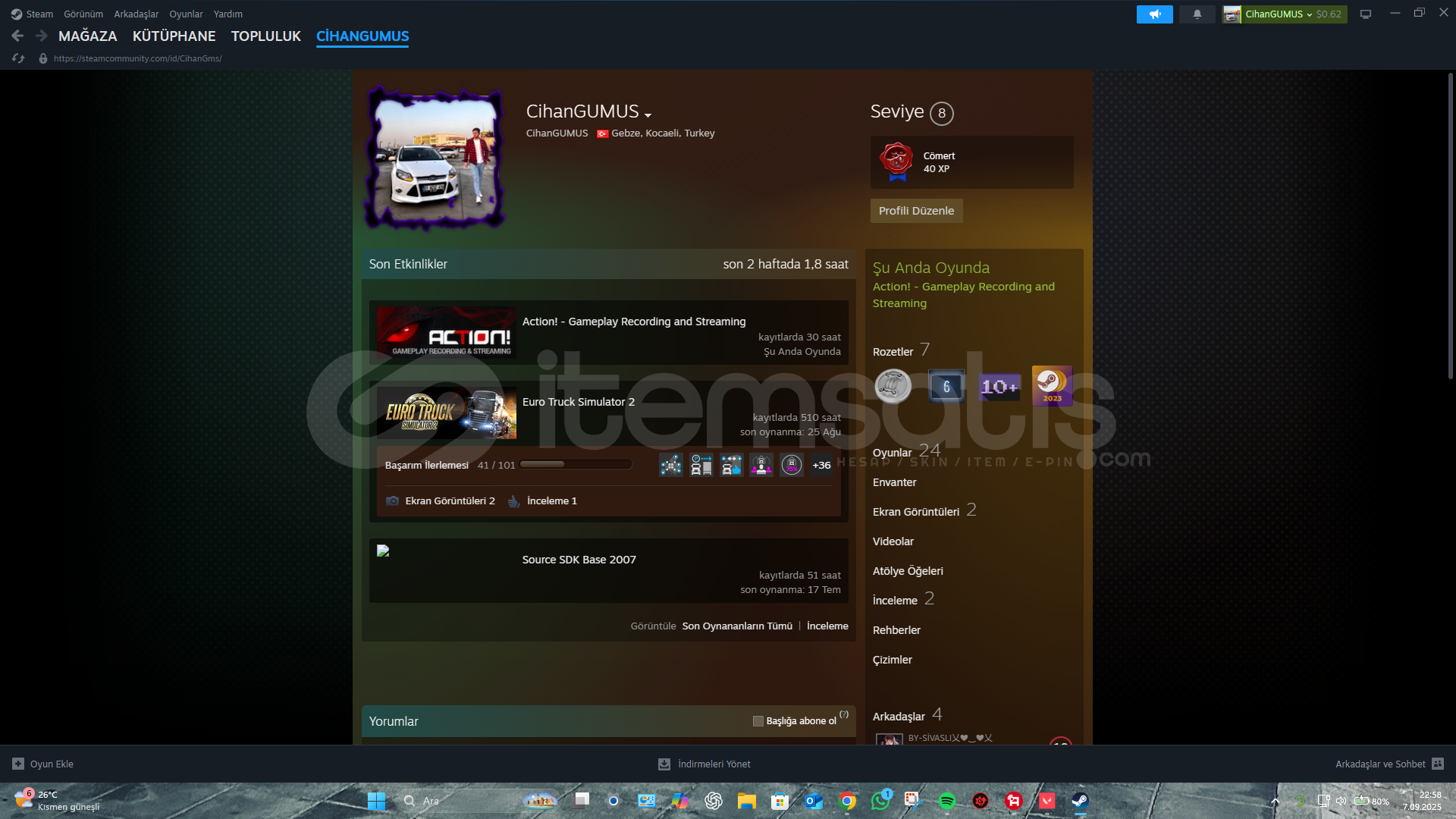The image size is (1456, 819).
Task: Click the announcements megaphone icon
Action: pos(1154,14)
